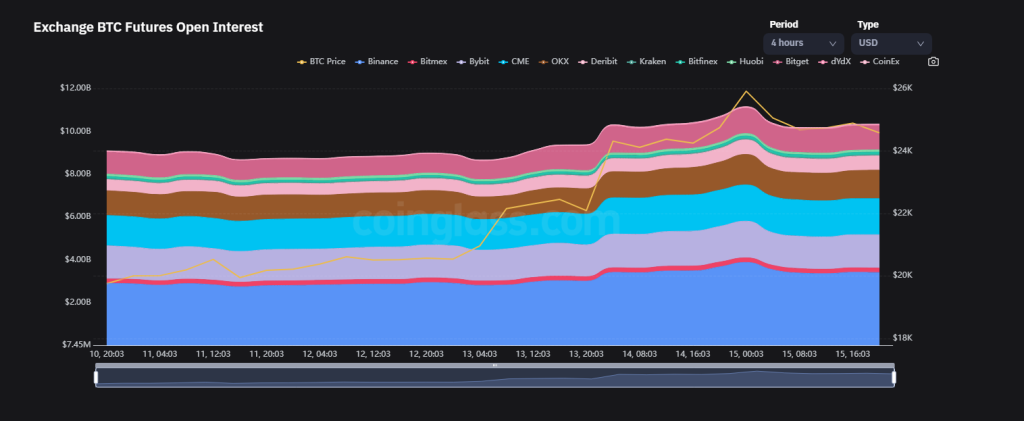This screenshot has width=1024, height=421.
Task: Click the 14, 16:03 time label
Action: [693, 354]
